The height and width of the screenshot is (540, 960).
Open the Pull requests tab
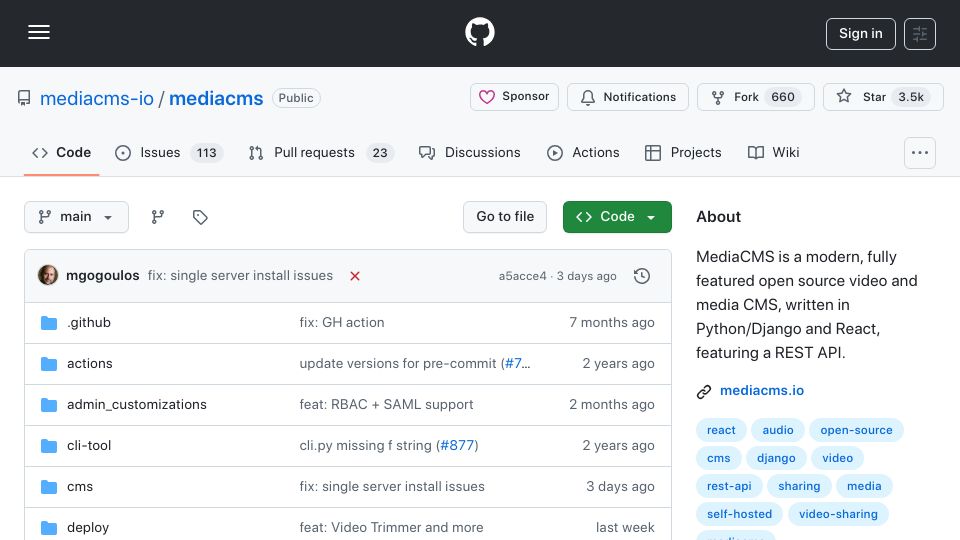click(x=321, y=152)
